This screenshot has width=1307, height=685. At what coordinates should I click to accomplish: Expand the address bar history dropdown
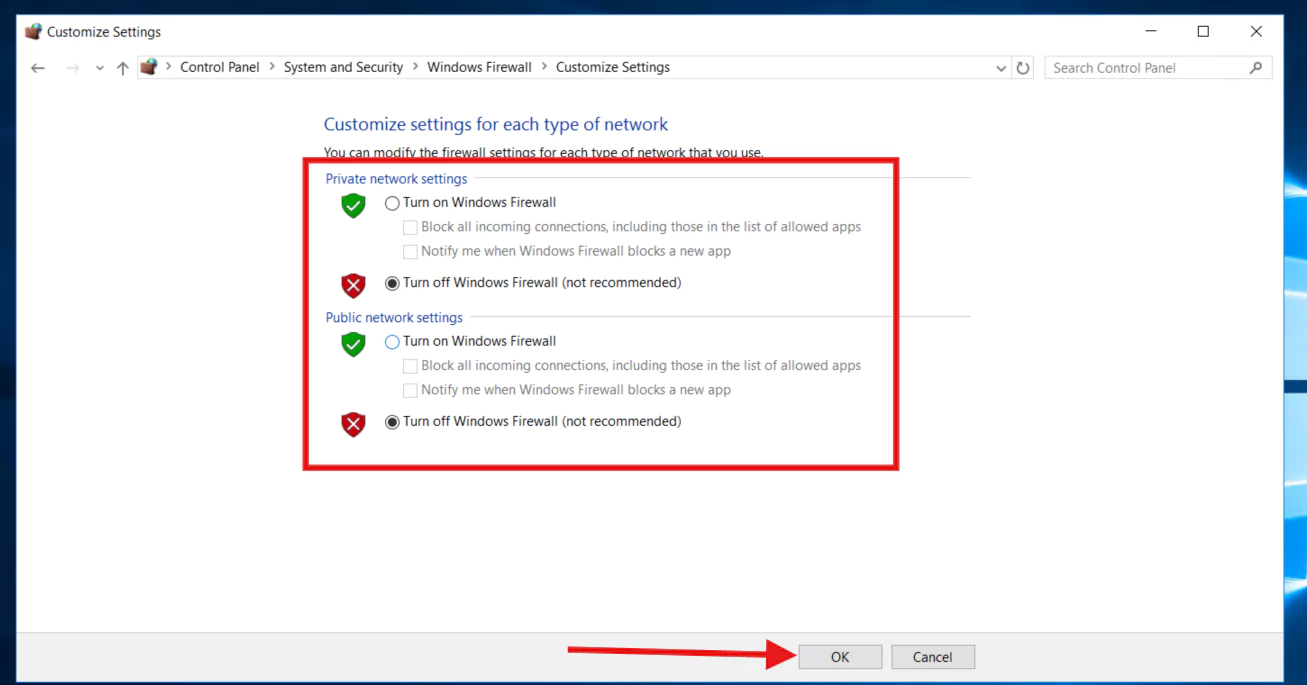(x=1002, y=68)
